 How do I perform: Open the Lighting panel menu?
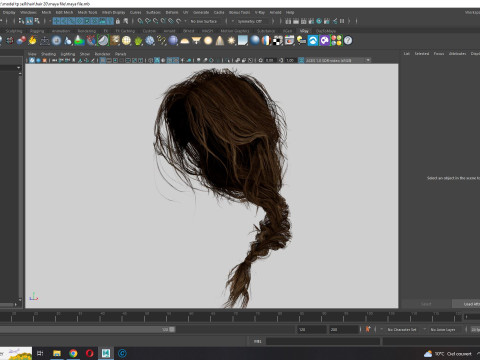click(x=68, y=54)
